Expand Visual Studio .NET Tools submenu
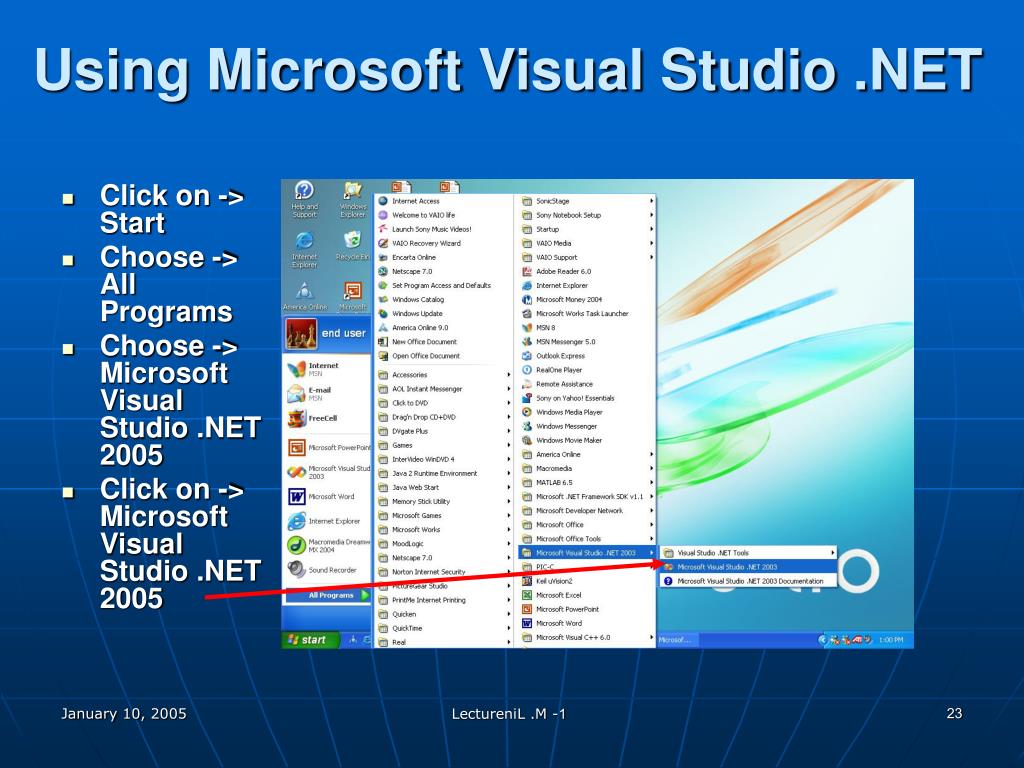1024x768 pixels. click(x=748, y=552)
